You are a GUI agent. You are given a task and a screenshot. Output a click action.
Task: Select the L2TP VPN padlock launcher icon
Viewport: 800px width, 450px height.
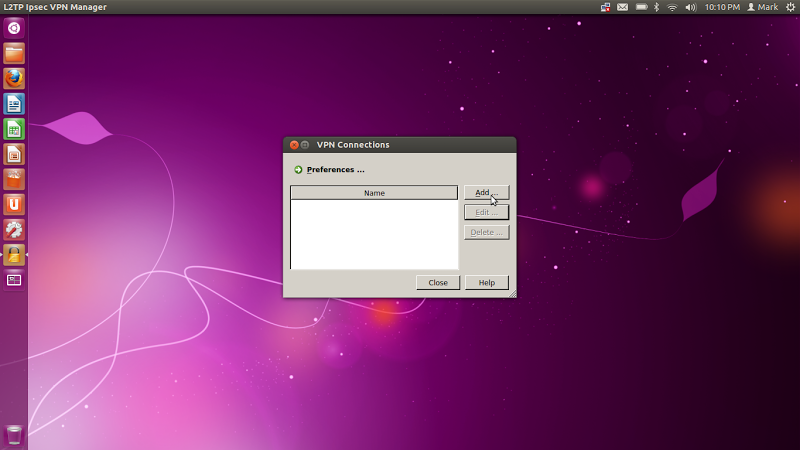(14, 255)
